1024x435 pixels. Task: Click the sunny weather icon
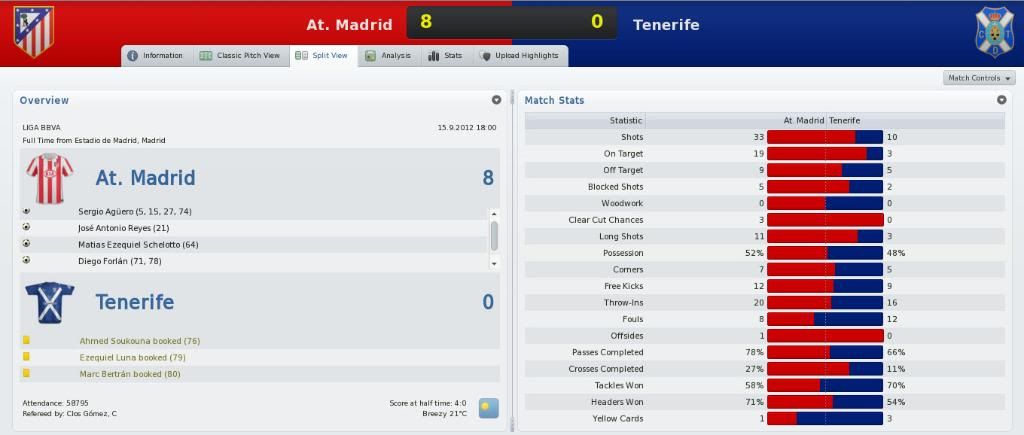coord(488,408)
